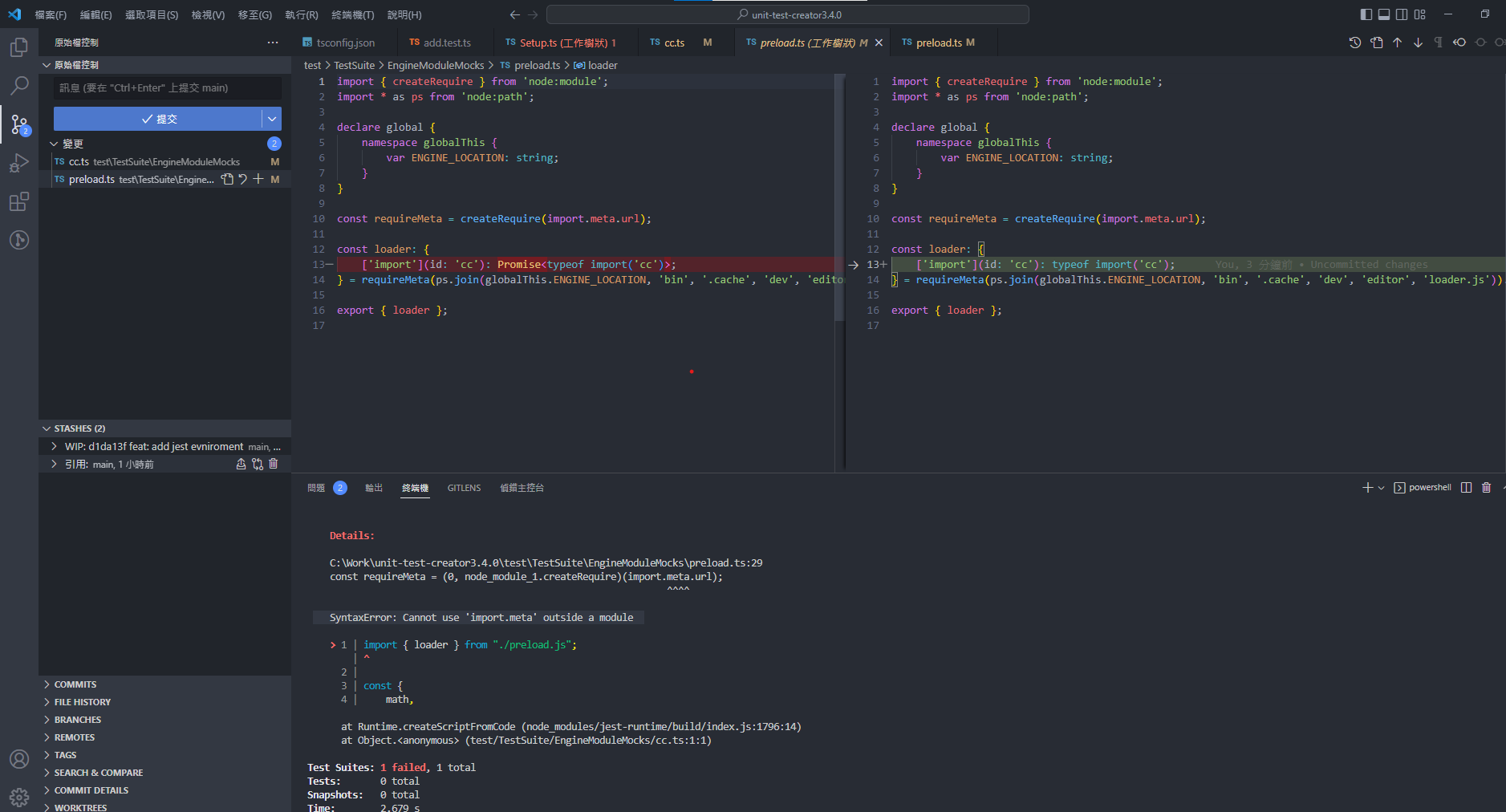
Task: Open the Run and Debug view
Action: (x=19, y=164)
